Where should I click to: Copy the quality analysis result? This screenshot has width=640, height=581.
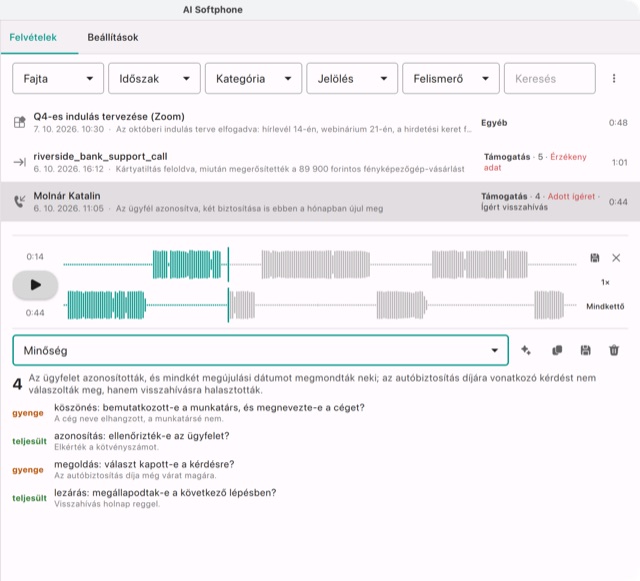tap(557, 350)
